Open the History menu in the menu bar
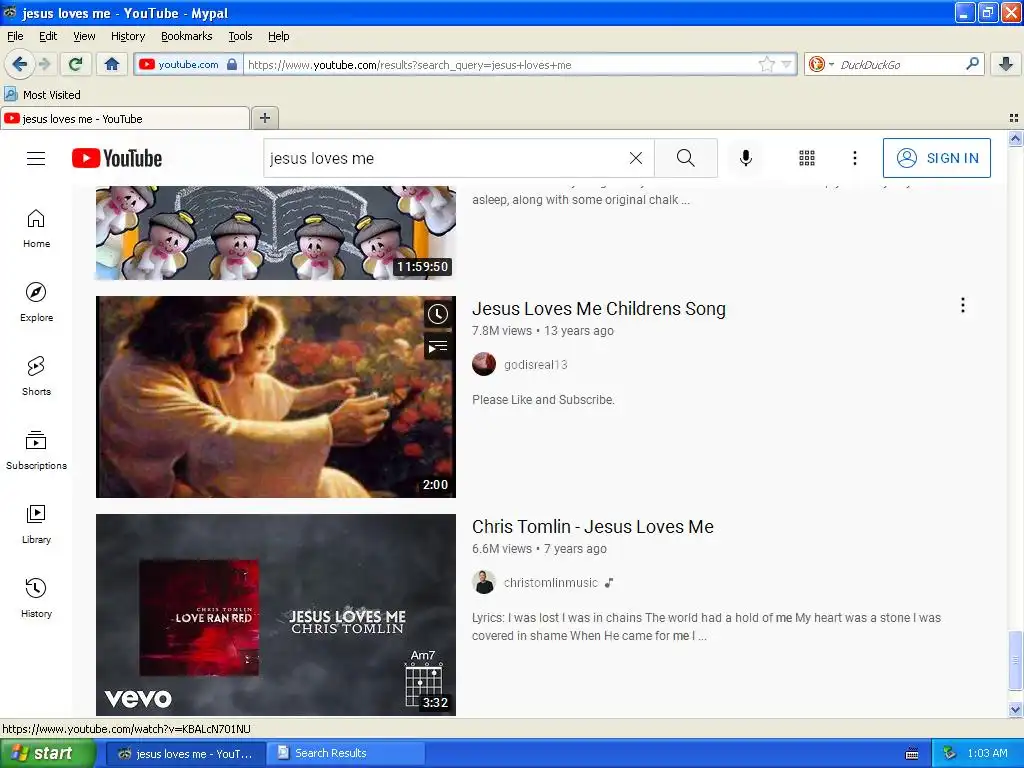Image resolution: width=1024 pixels, height=768 pixels. [x=127, y=36]
